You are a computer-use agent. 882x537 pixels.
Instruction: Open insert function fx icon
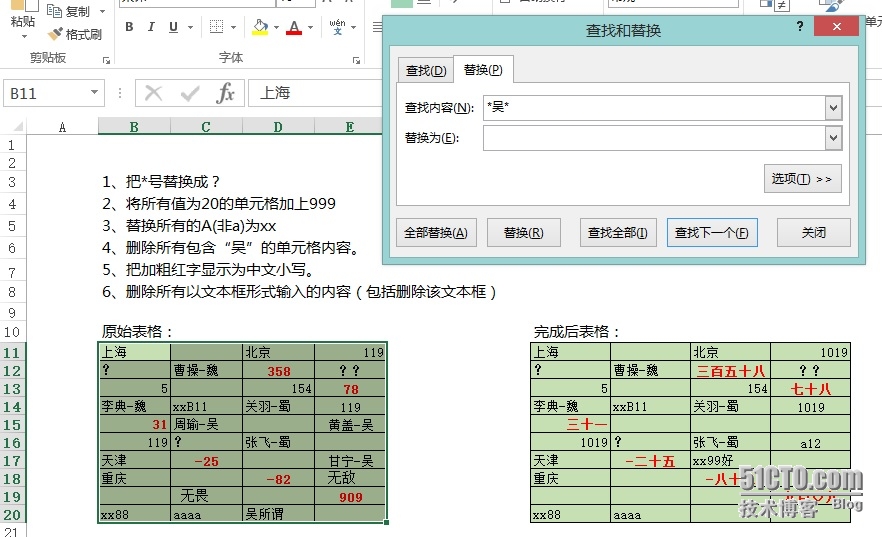tap(225, 93)
